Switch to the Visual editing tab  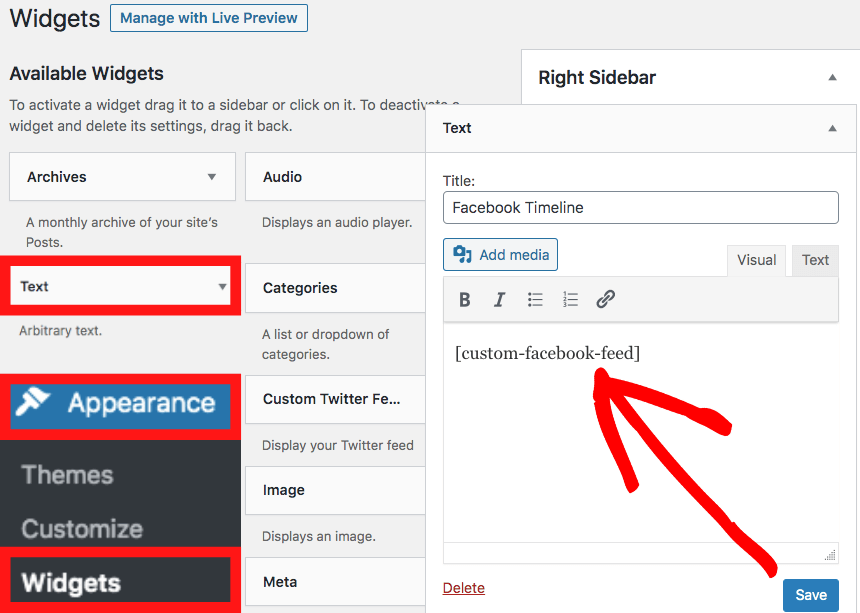point(756,260)
